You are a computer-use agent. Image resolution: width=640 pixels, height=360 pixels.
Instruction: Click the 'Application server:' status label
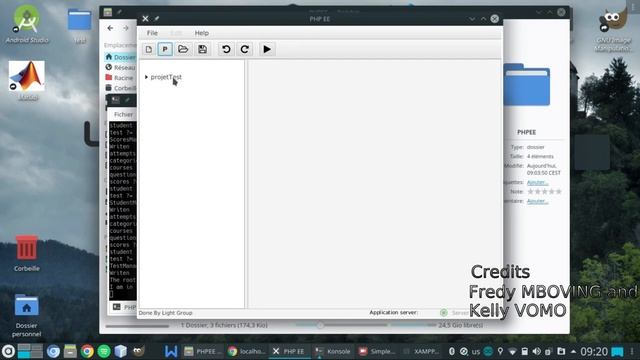point(393,312)
